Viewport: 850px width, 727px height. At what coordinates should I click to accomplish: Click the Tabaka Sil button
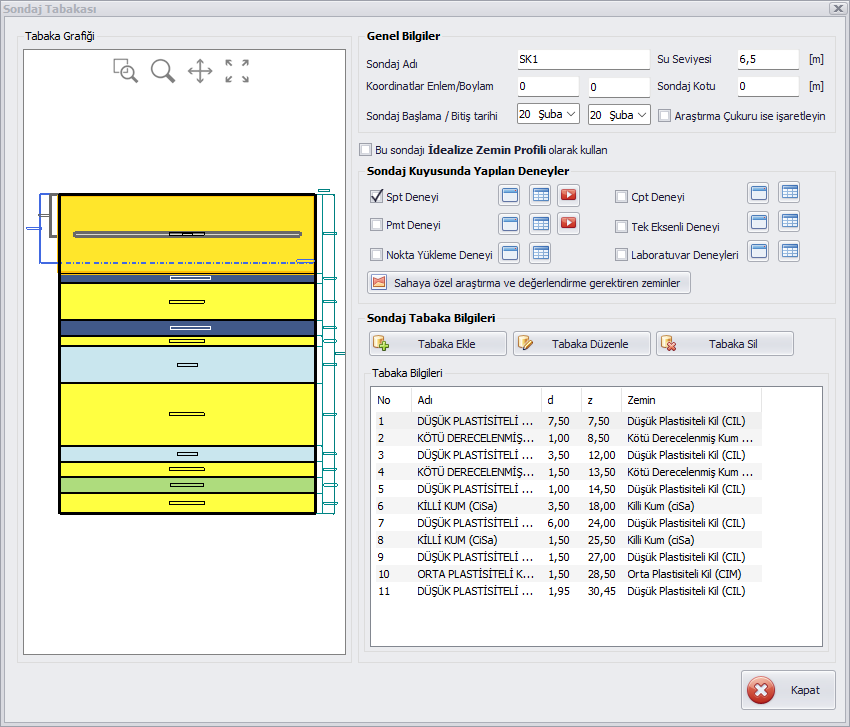725,344
